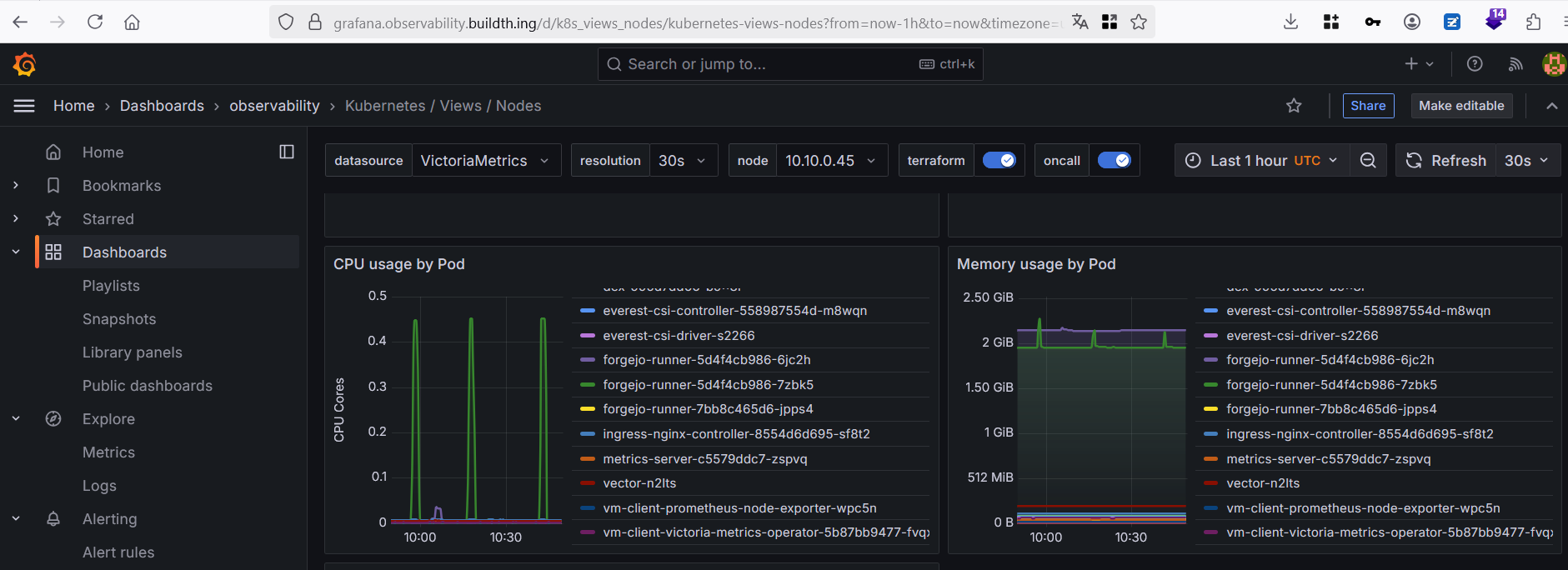Collapse the Dashboards sidebar section

[x=16, y=252]
